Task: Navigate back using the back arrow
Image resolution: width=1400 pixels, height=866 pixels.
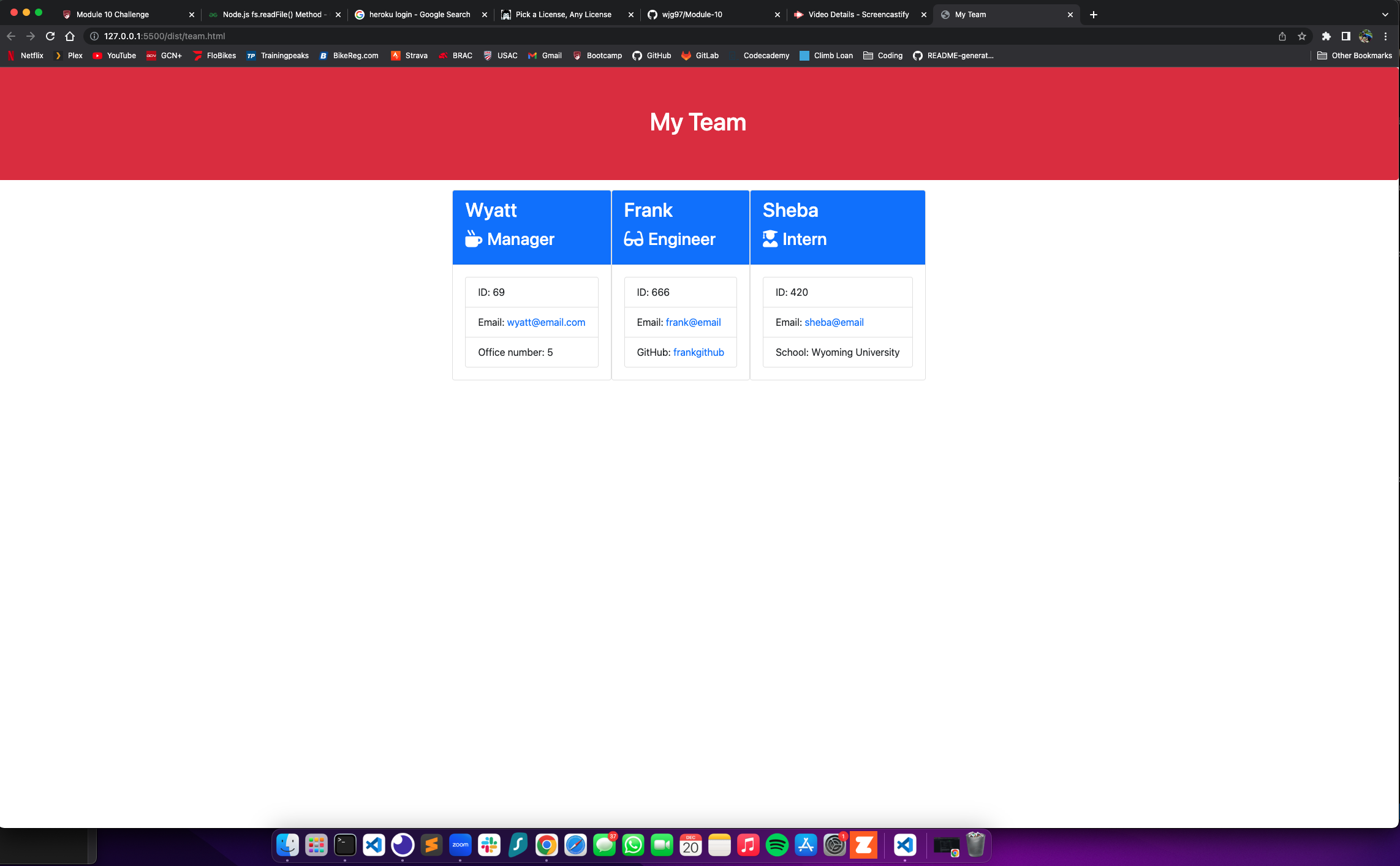Action: pos(11,36)
